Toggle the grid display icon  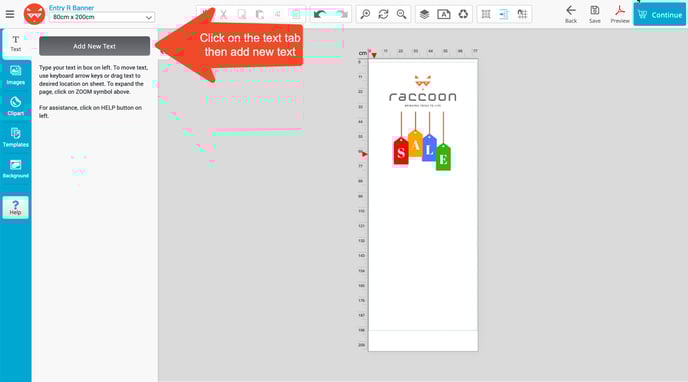(x=486, y=14)
